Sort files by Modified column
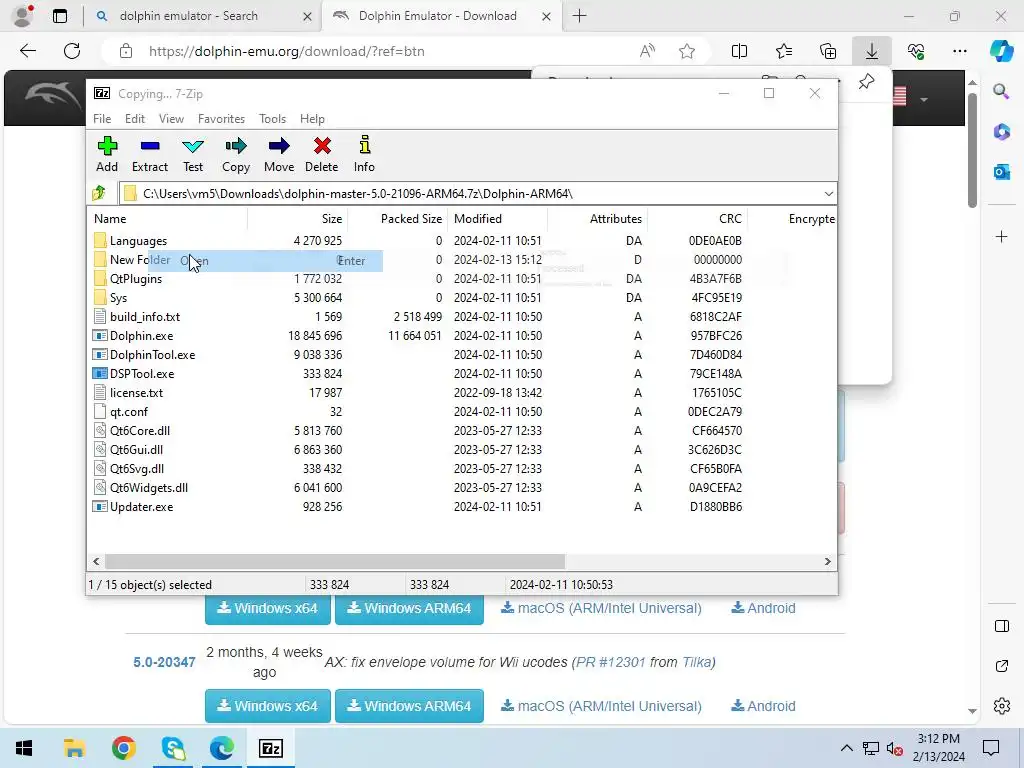This screenshot has height=768, width=1024. click(x=497, y=219)
